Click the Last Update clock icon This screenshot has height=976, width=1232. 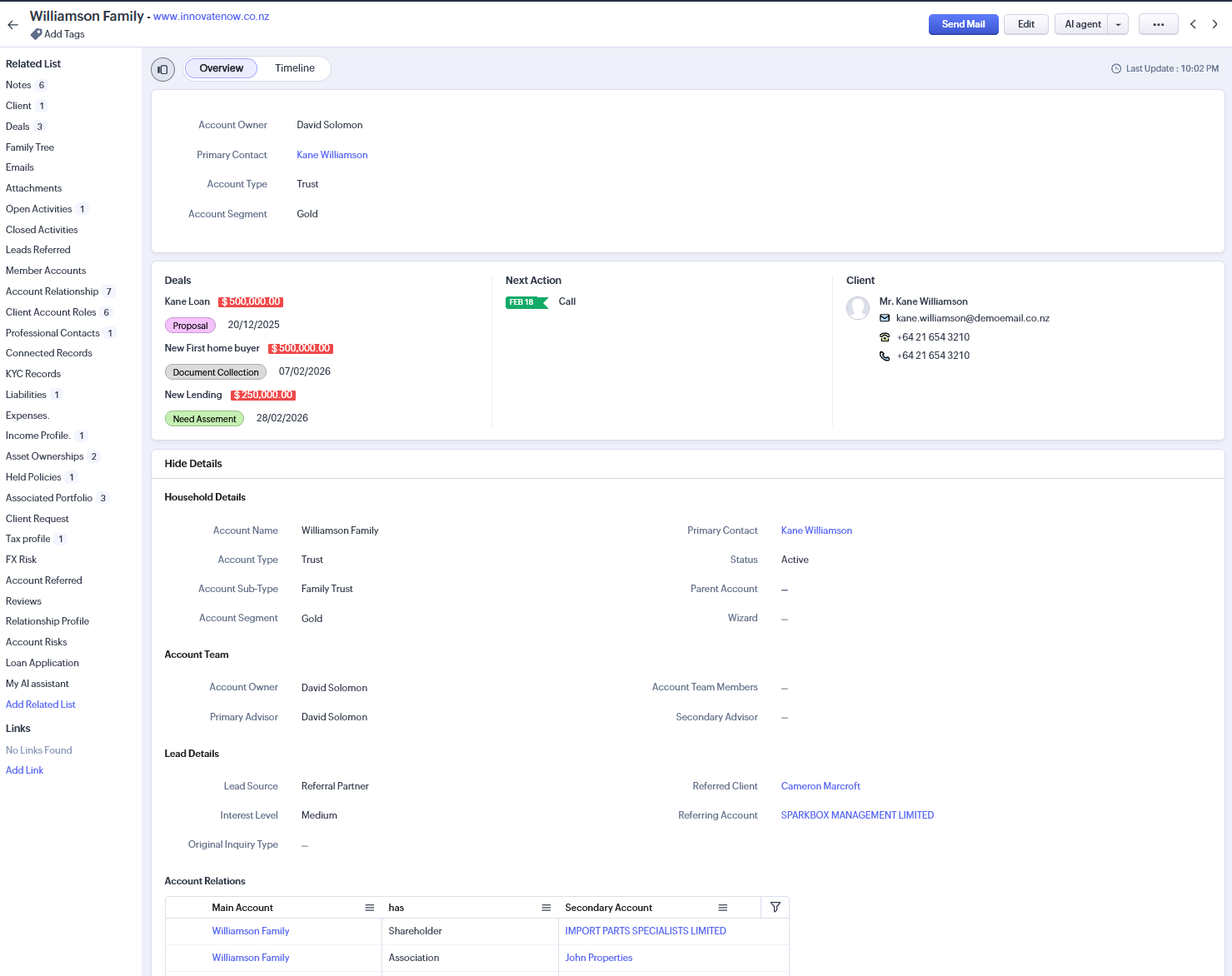tap(1116, 69)
